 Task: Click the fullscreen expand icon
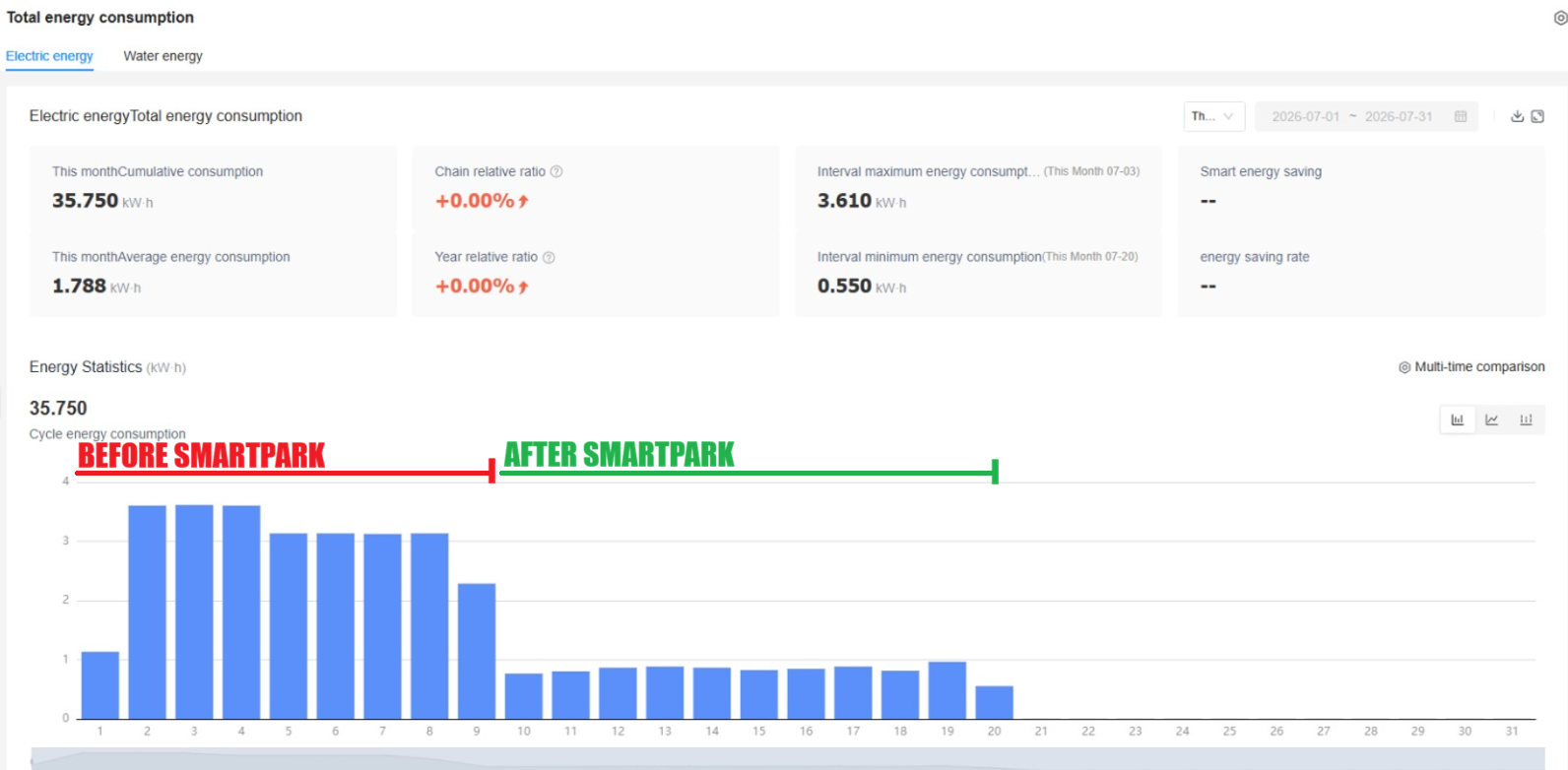[1537, 116]
